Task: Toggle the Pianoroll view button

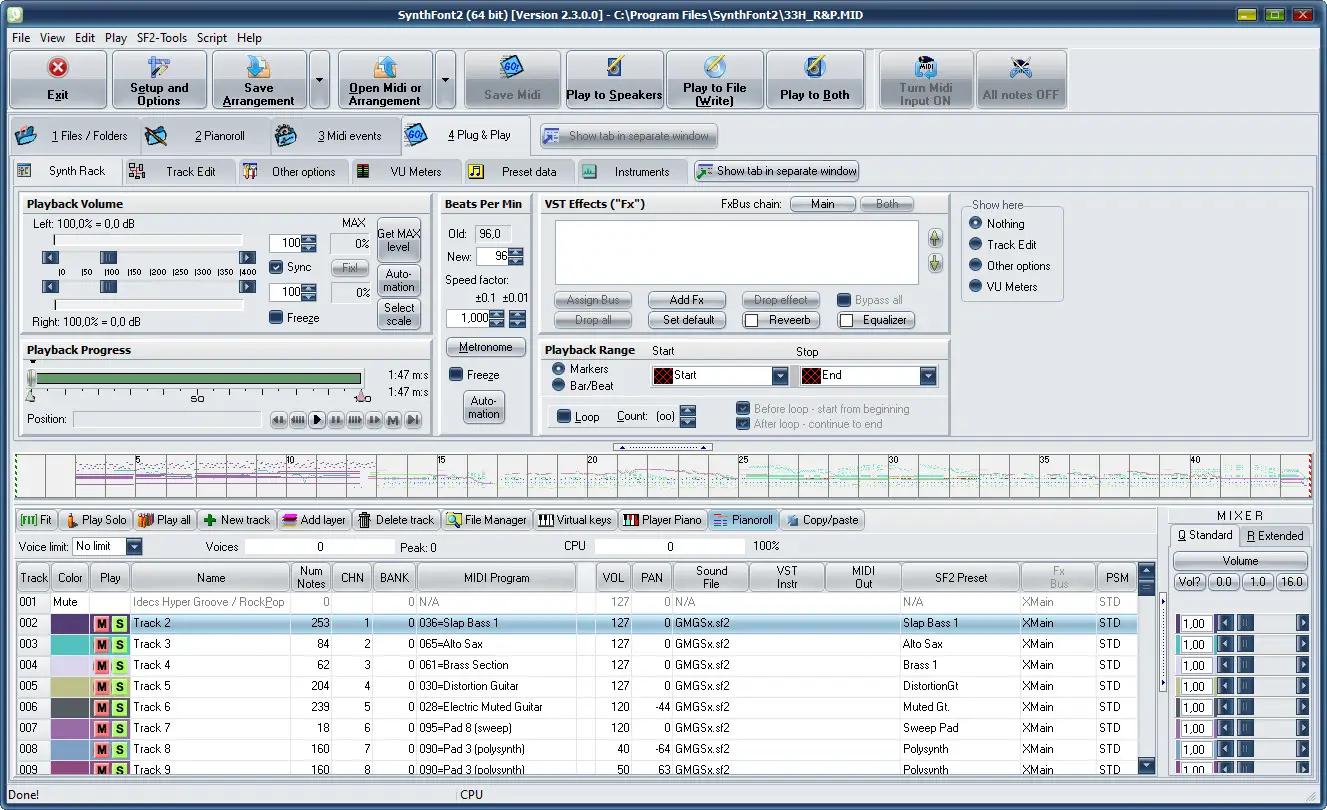Action: tap(742, 520)
